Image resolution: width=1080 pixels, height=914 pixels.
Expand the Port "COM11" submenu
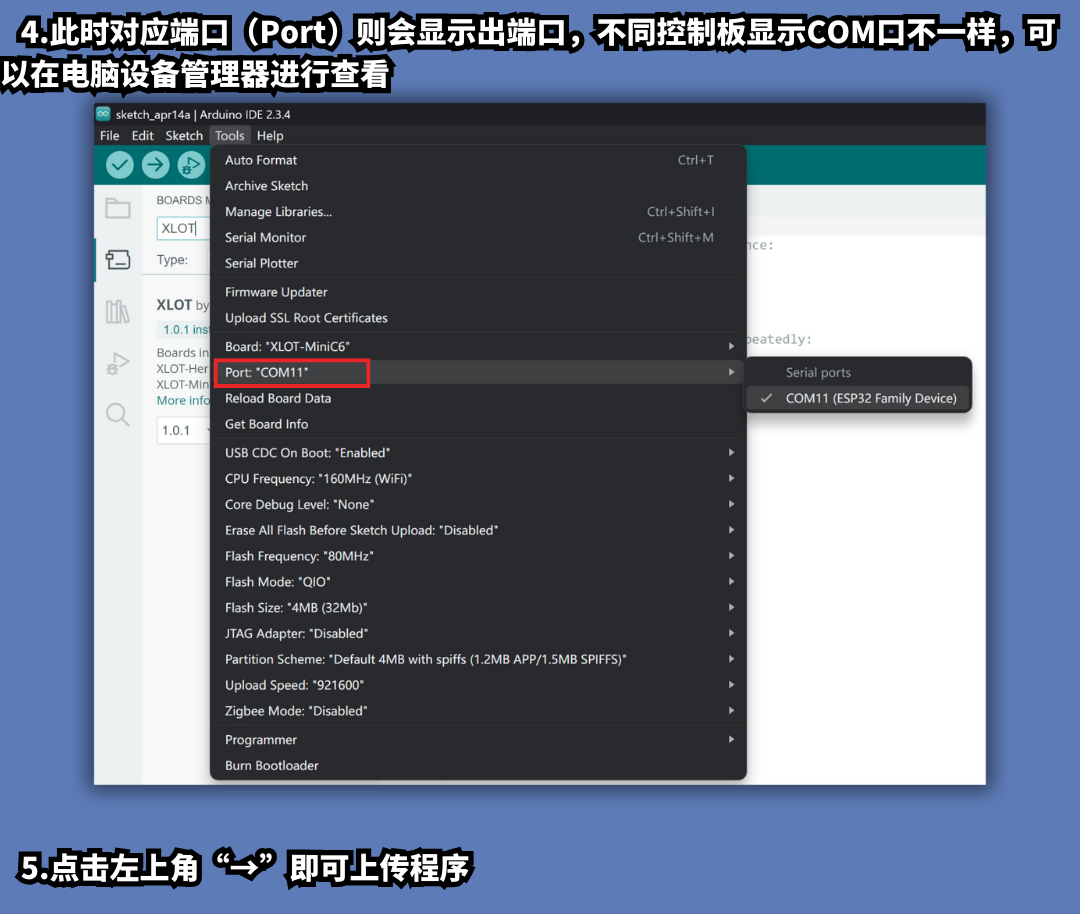point(478,373)
